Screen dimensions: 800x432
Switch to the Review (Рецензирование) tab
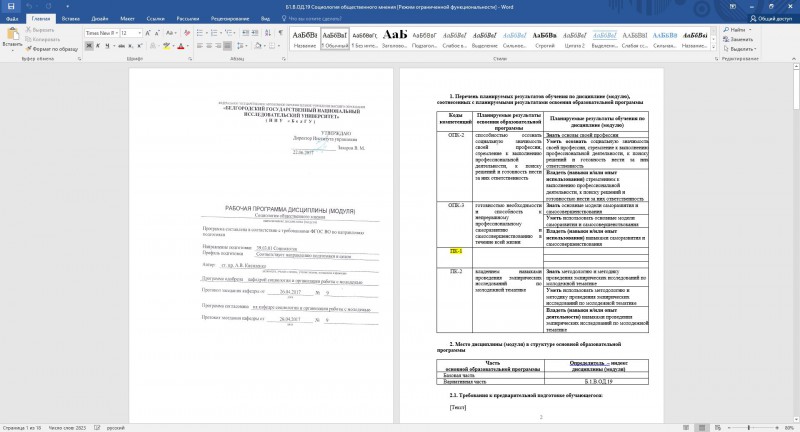[x=230, y=19]
